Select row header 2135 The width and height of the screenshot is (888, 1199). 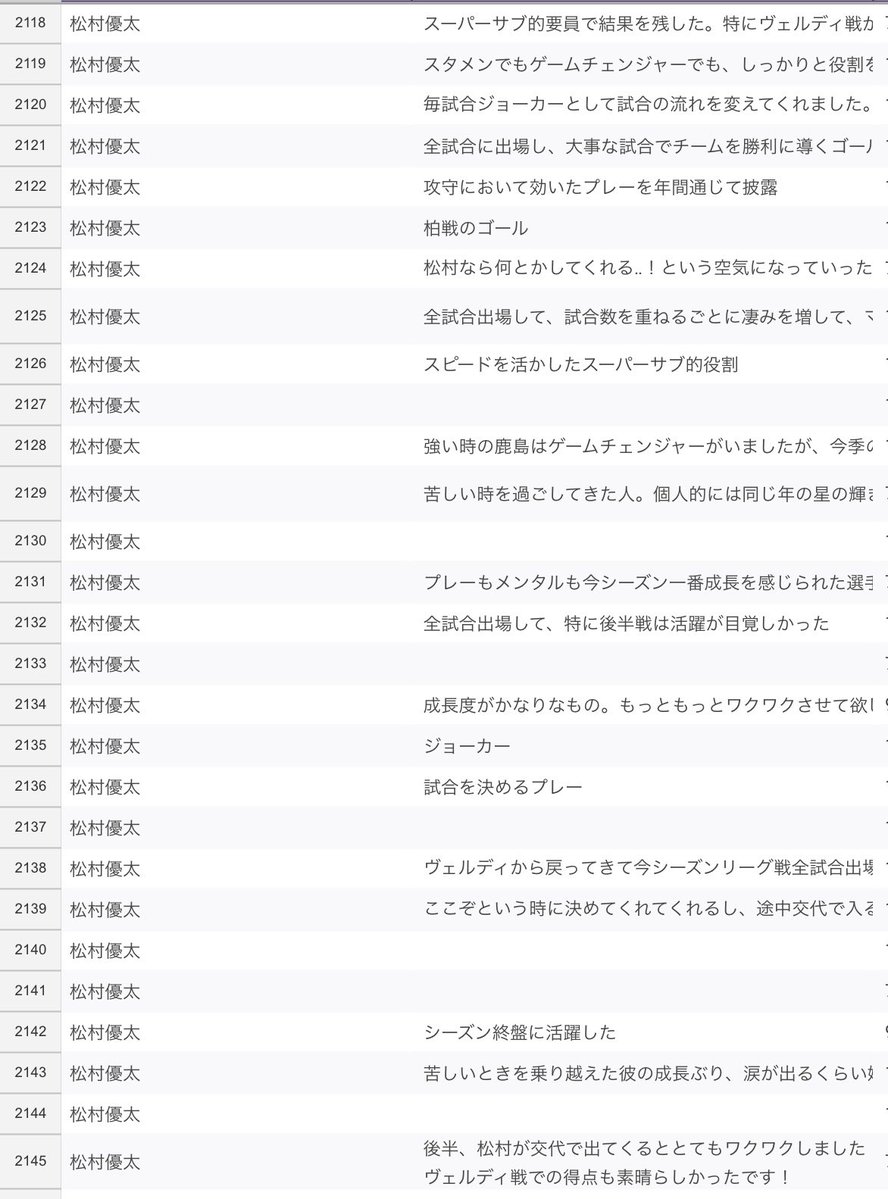tap(30, 746)
